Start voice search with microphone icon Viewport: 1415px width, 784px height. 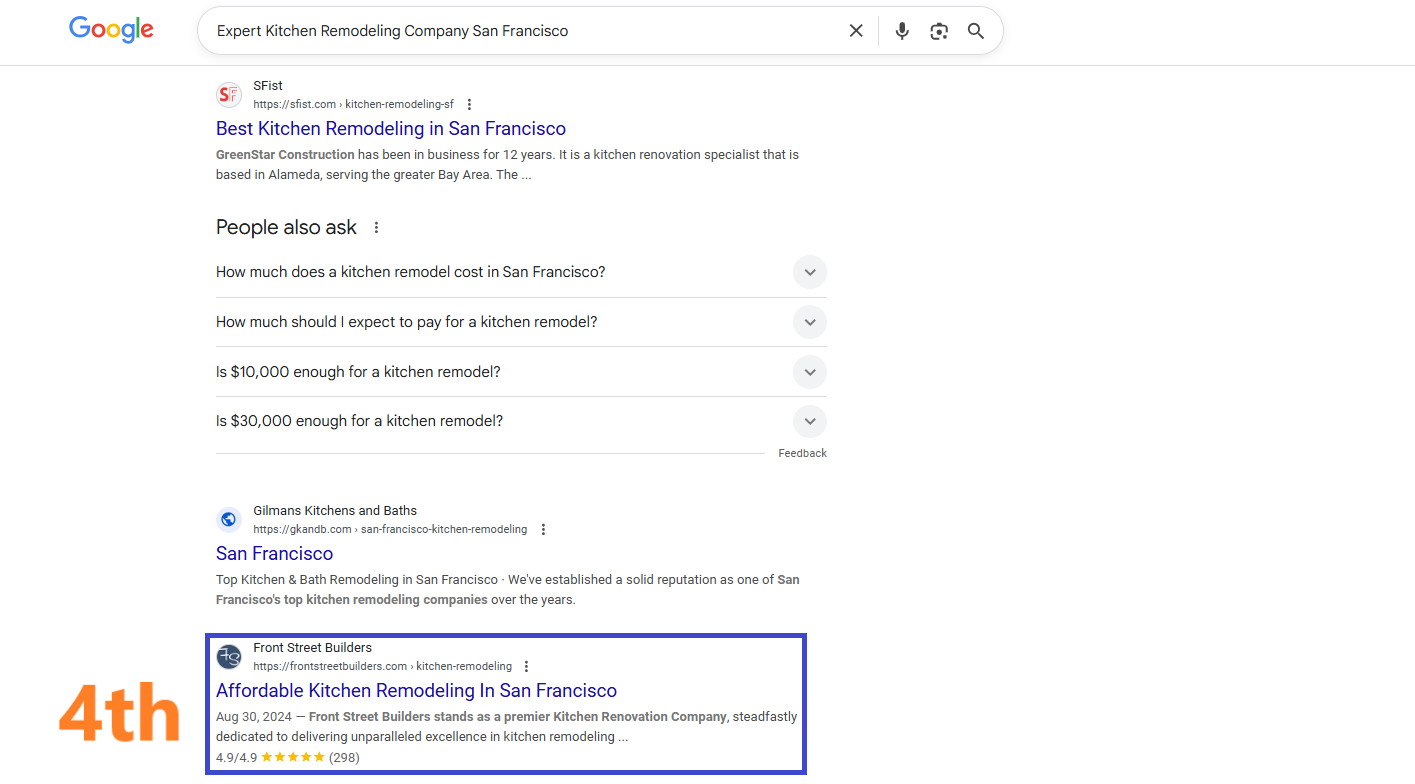[902, 31]
